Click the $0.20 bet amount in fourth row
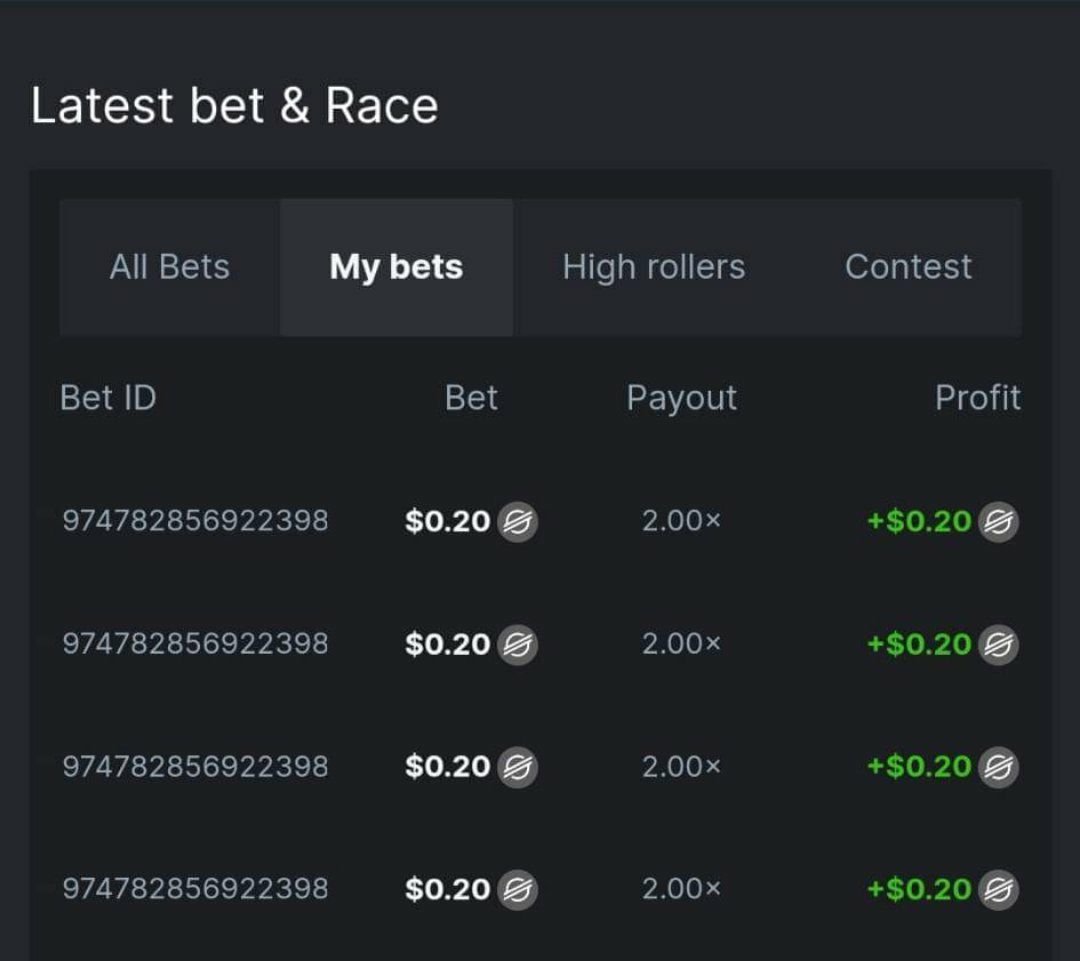This screenshot has width=1080, height=961. click(x=448, y=889)
